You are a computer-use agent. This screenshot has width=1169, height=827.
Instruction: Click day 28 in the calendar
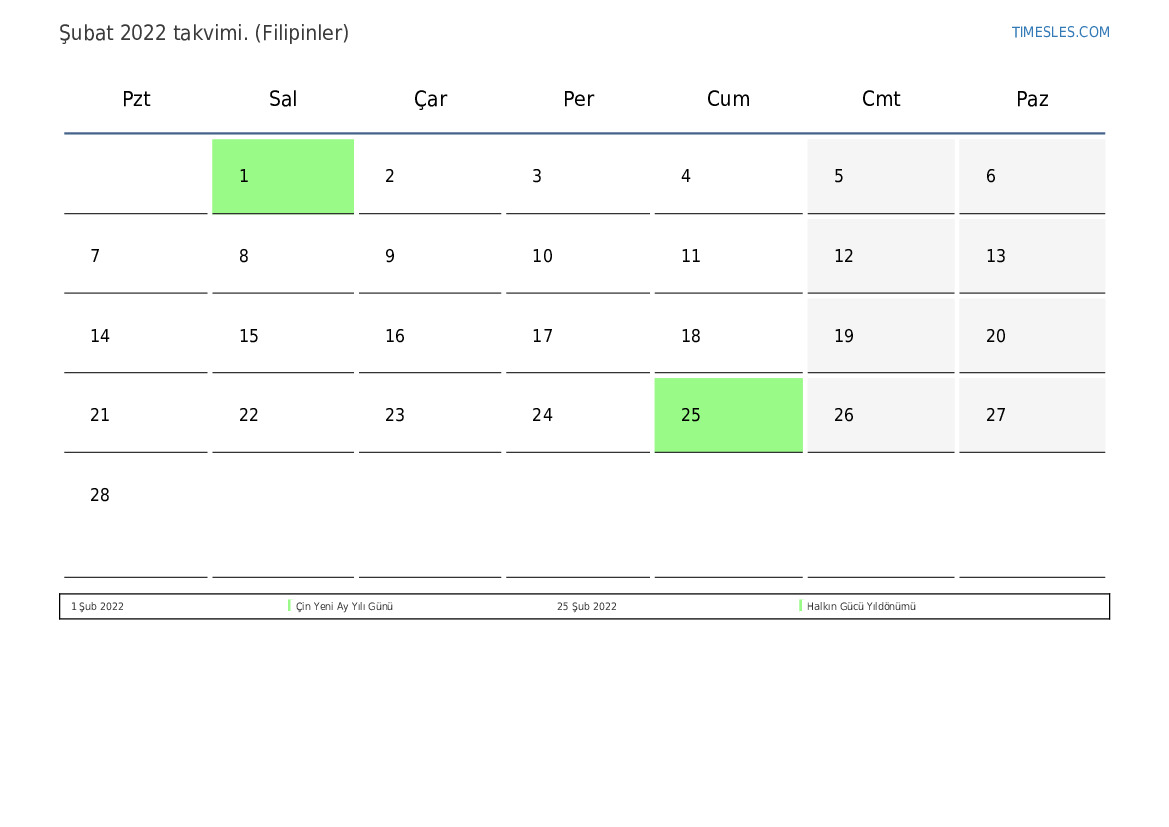pos(136,495)
